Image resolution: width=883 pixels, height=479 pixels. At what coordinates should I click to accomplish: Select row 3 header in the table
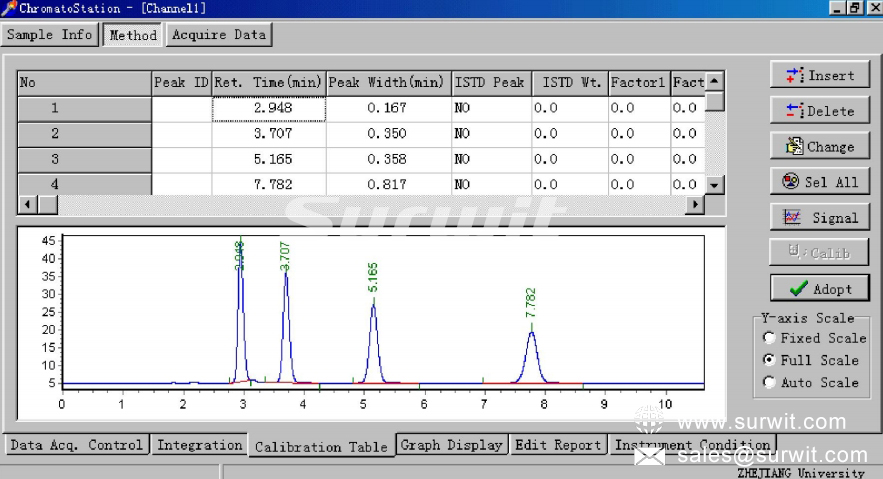pyautogui.click(x=55, y=159)
